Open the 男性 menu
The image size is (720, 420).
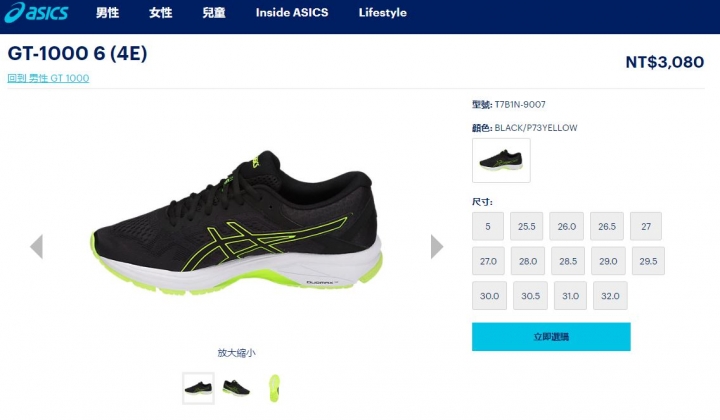tap(107, 13)
